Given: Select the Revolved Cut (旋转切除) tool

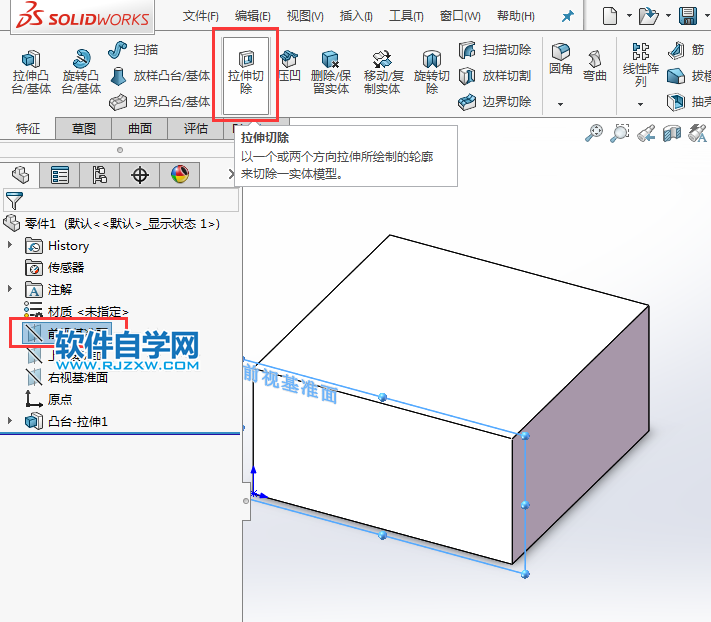Looking at the screenshot, I should click(432, 72).
